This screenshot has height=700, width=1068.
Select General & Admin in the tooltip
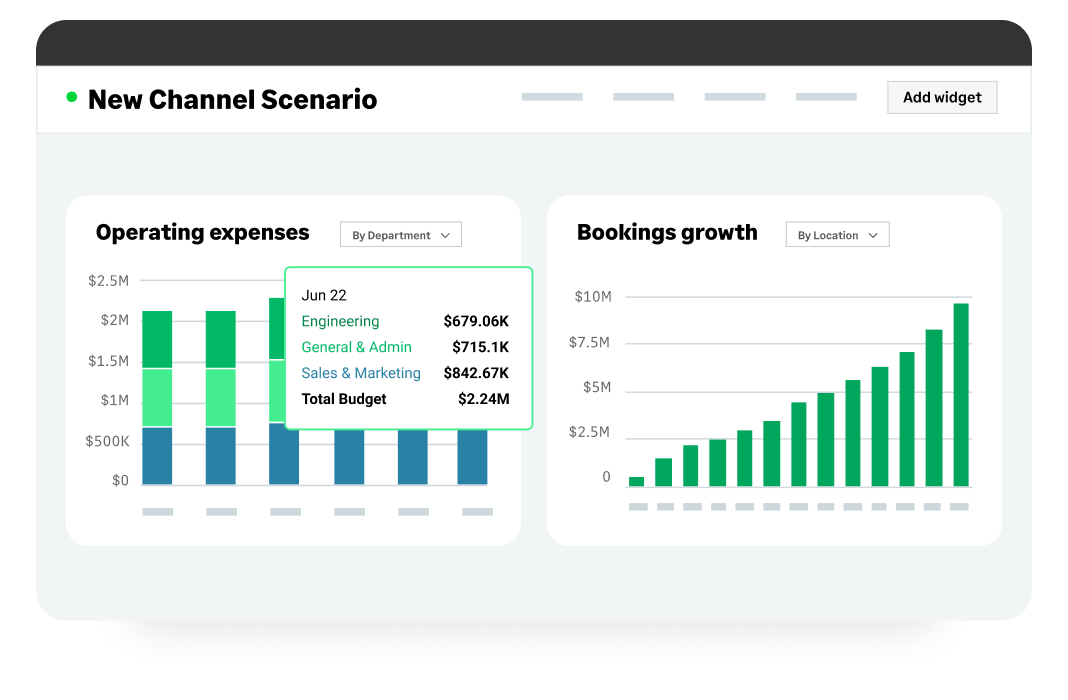357,347
